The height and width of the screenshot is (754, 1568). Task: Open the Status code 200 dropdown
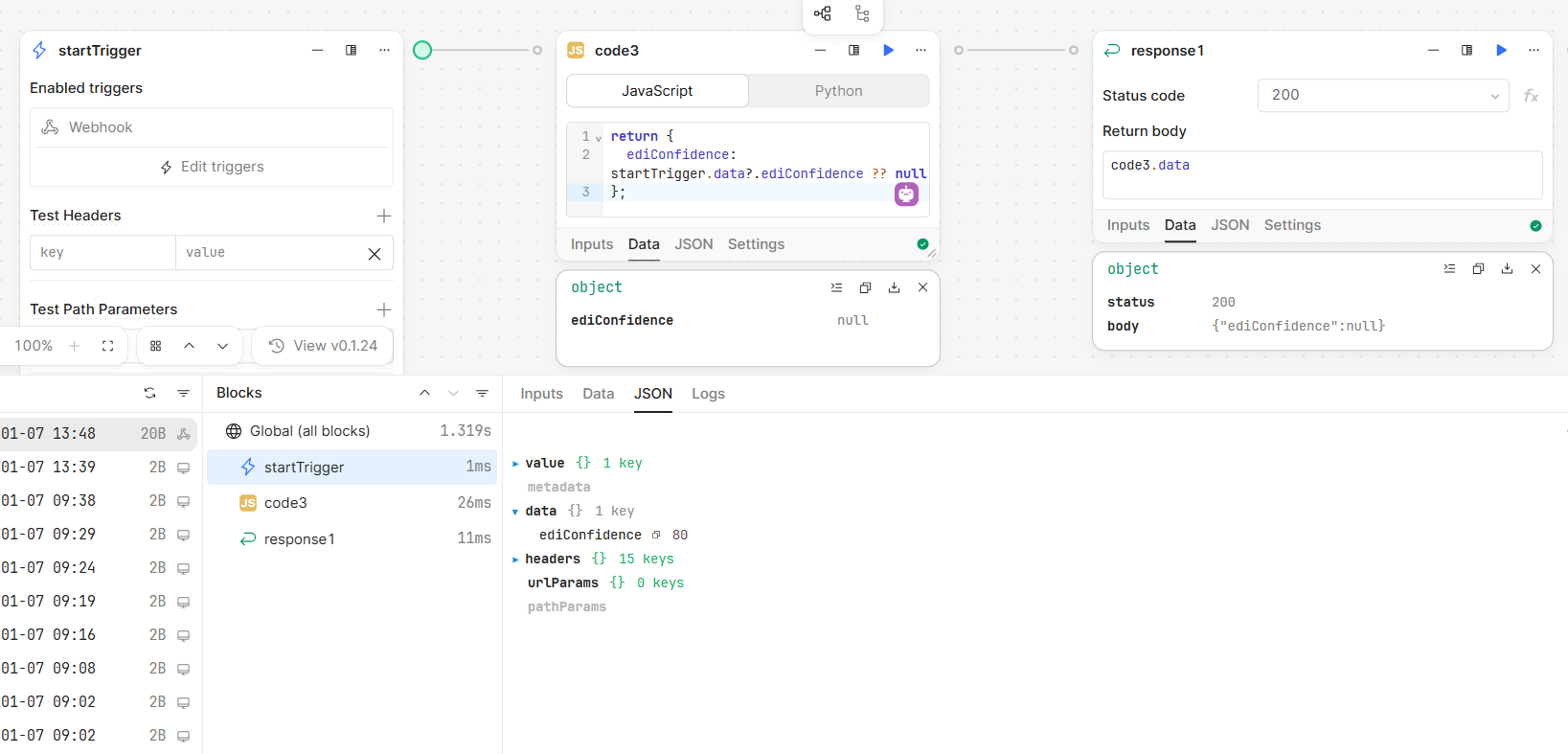pos(1383,96)
